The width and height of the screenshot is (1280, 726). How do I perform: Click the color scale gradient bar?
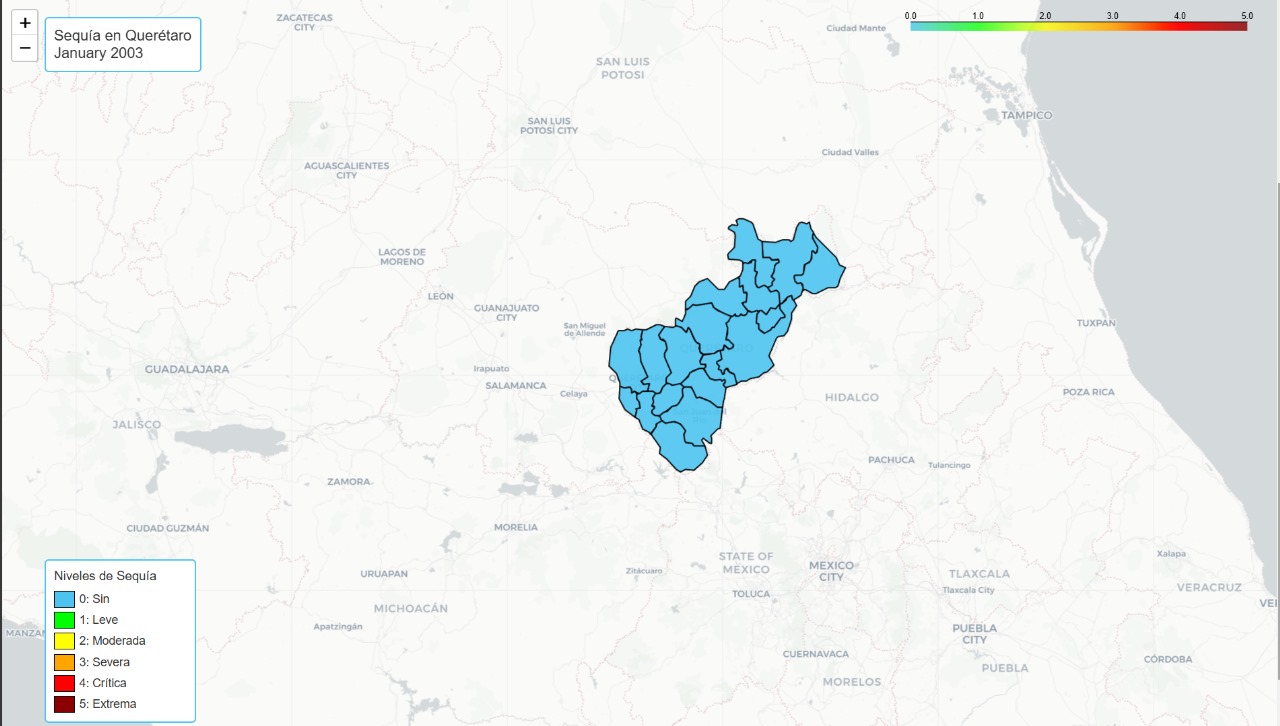1079,27
